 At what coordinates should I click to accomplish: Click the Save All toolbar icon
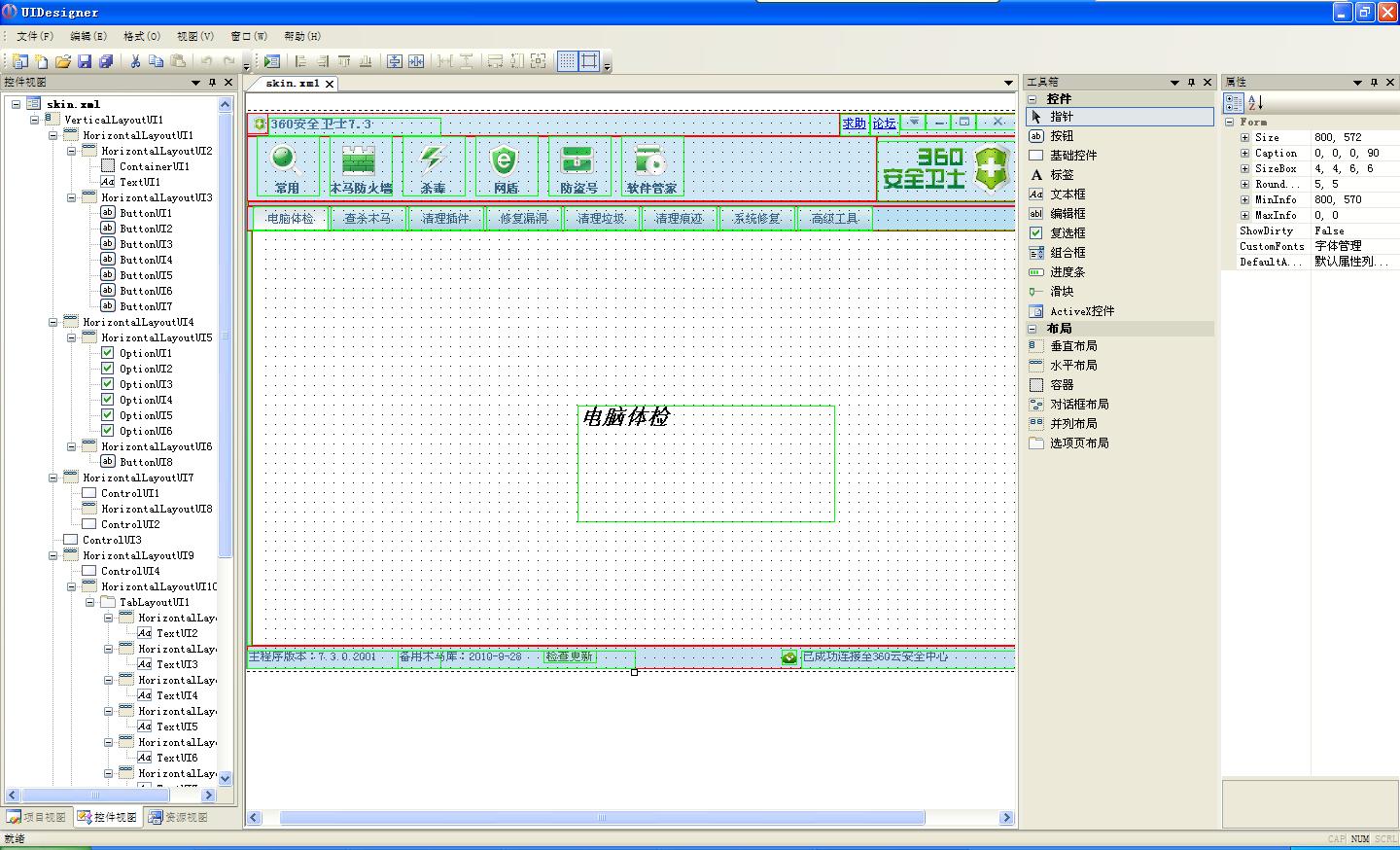coord(106,61)
